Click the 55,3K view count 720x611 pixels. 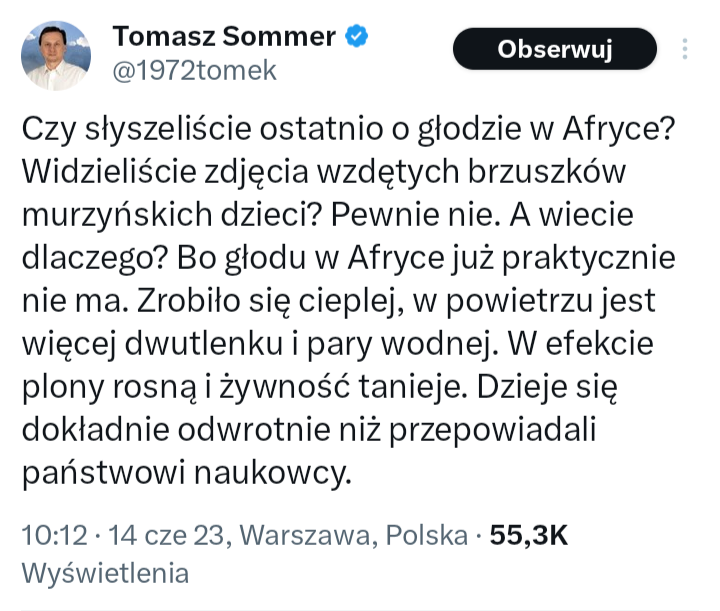click(x=529, y=535)
